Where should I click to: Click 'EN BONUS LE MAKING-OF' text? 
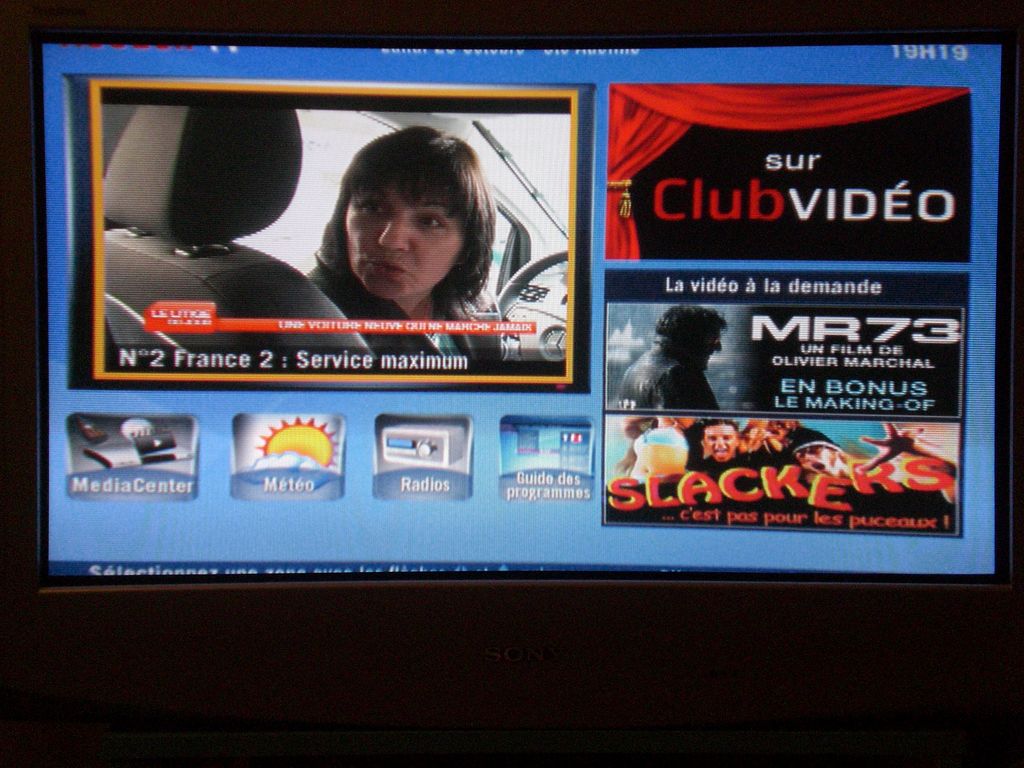point(854,395)
